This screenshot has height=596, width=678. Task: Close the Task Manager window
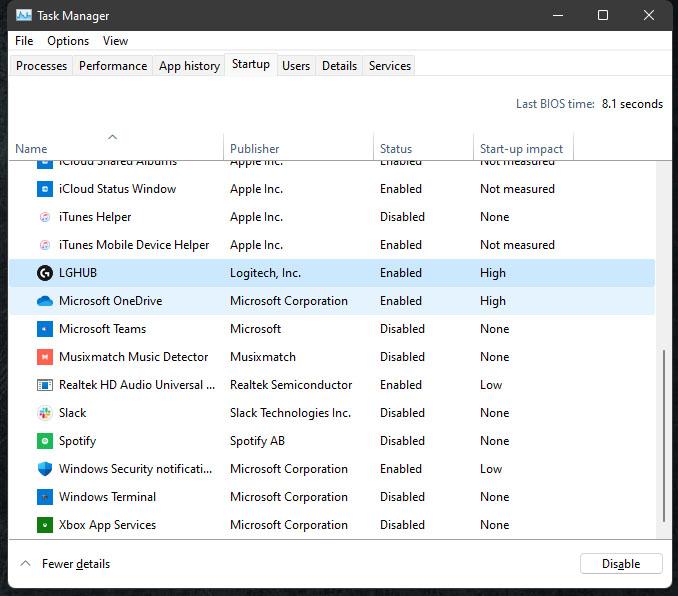pyautogui.click(x=649, y=16)
